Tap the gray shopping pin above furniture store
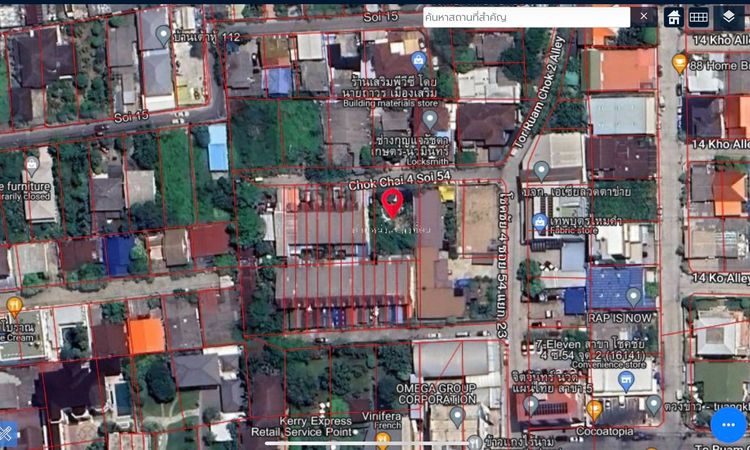 32,165
